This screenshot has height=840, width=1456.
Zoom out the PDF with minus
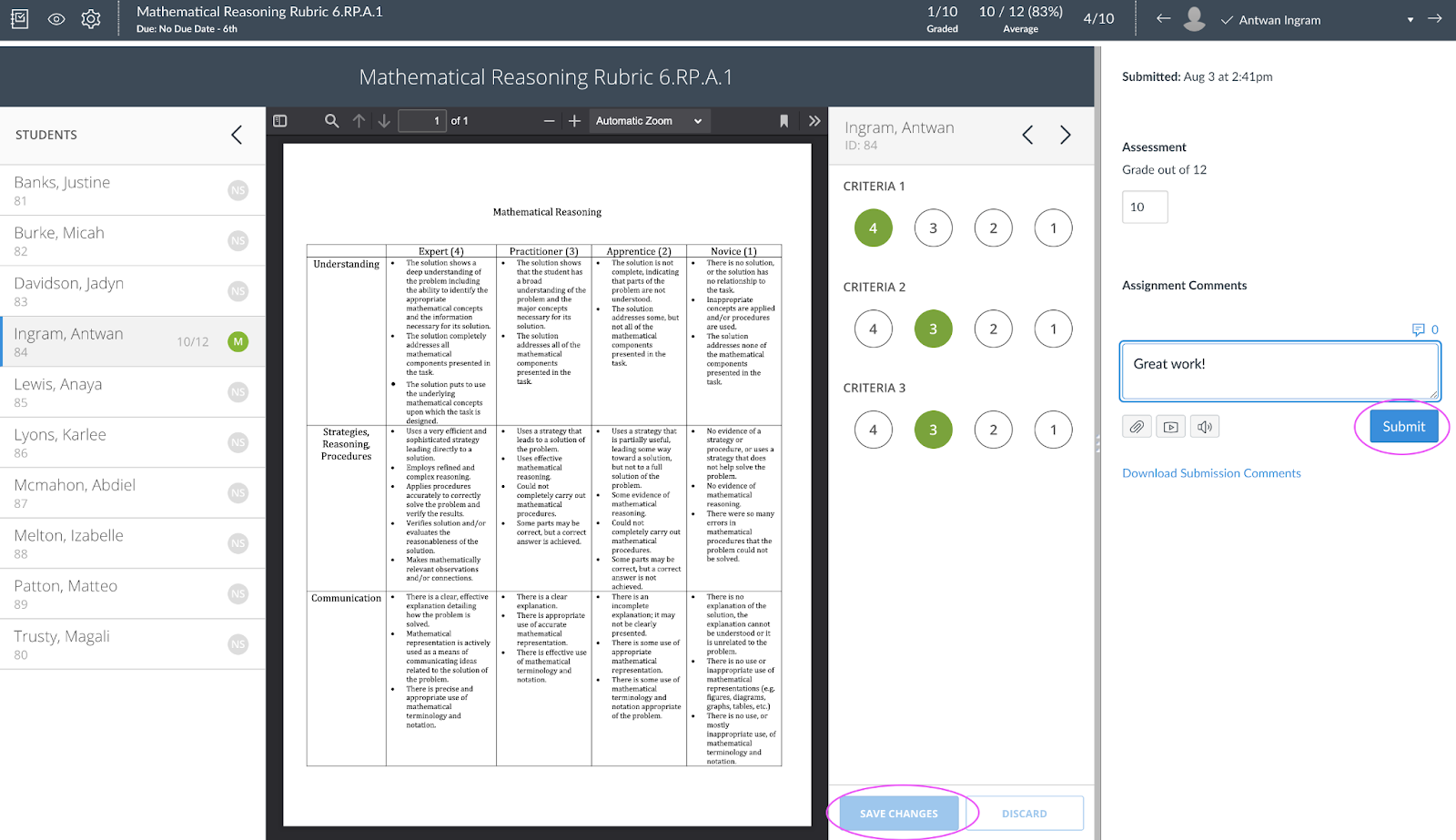[549, 120]
